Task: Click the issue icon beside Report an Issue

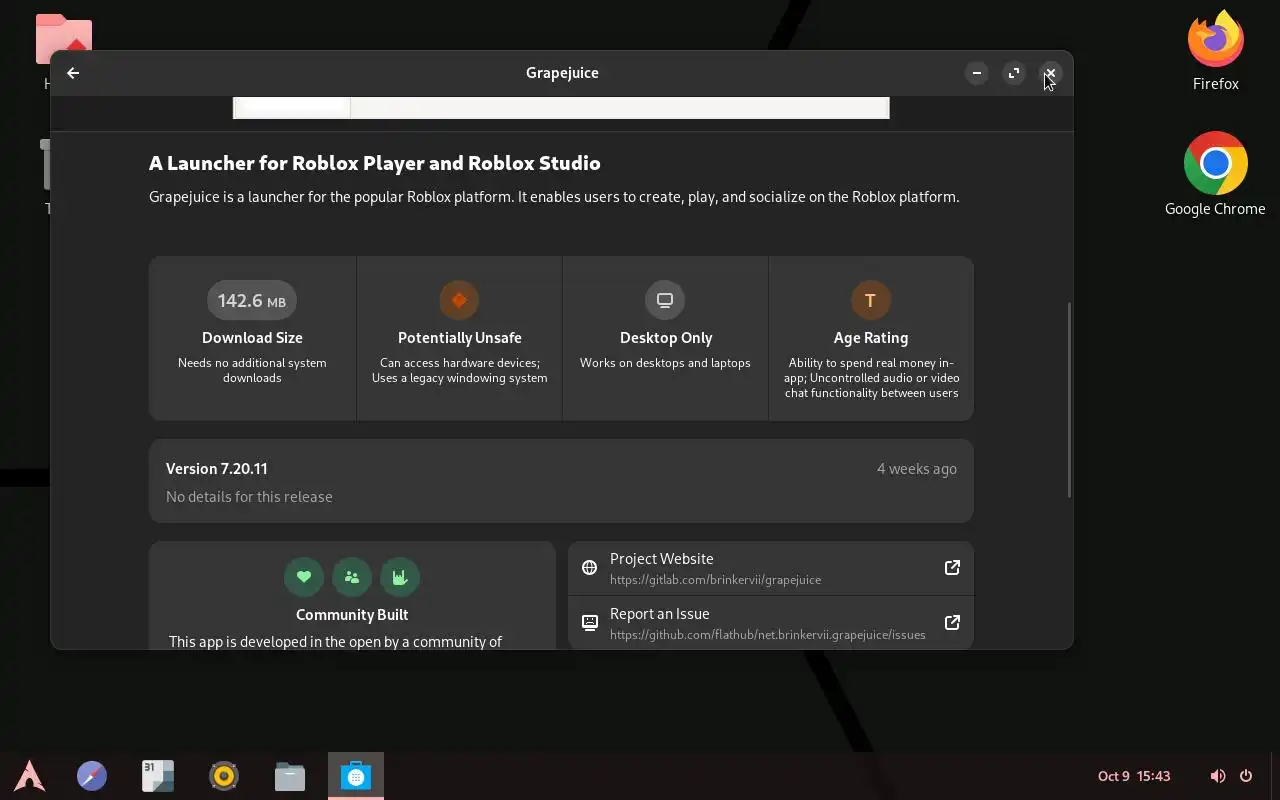Action: point(590,622)
